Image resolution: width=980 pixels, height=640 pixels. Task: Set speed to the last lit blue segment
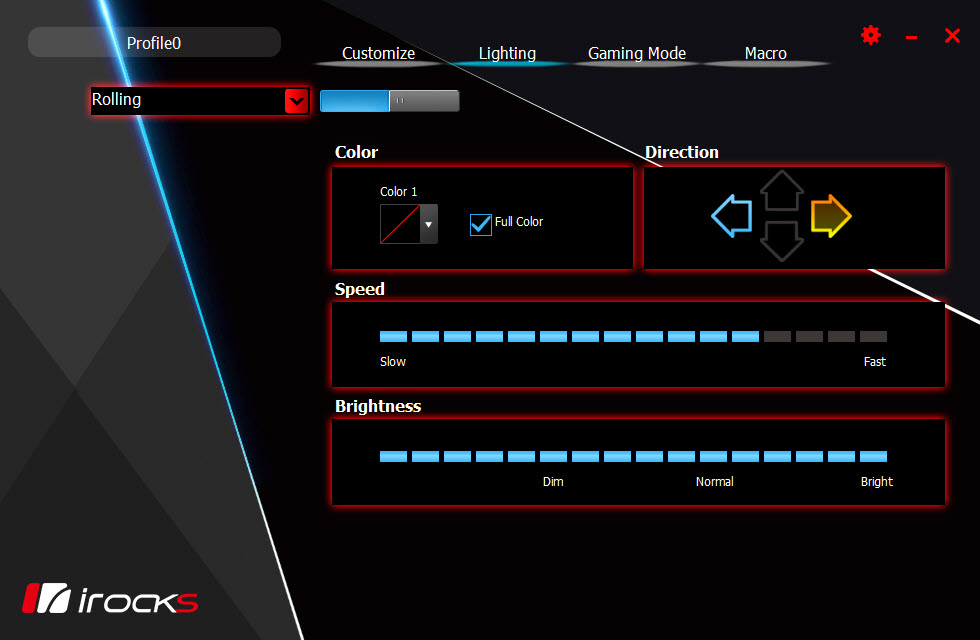pyautogui.click(x=745, y=336)
